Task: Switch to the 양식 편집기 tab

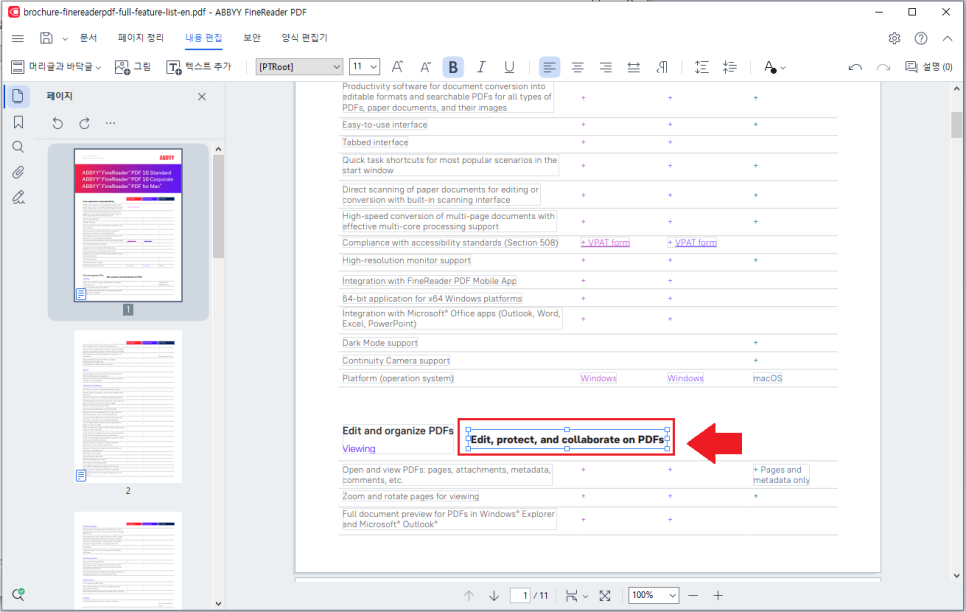Action: (x=304, y=38)
